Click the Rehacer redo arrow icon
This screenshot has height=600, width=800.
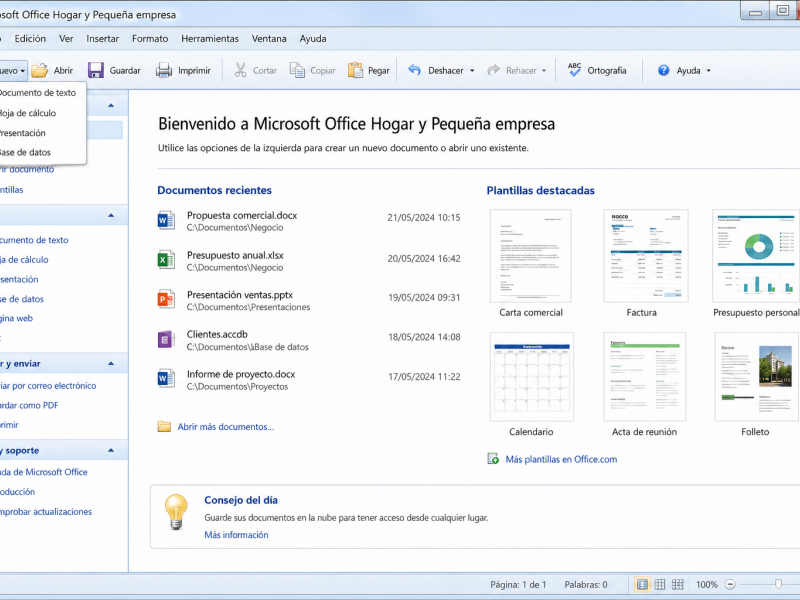tap(493, 70)
